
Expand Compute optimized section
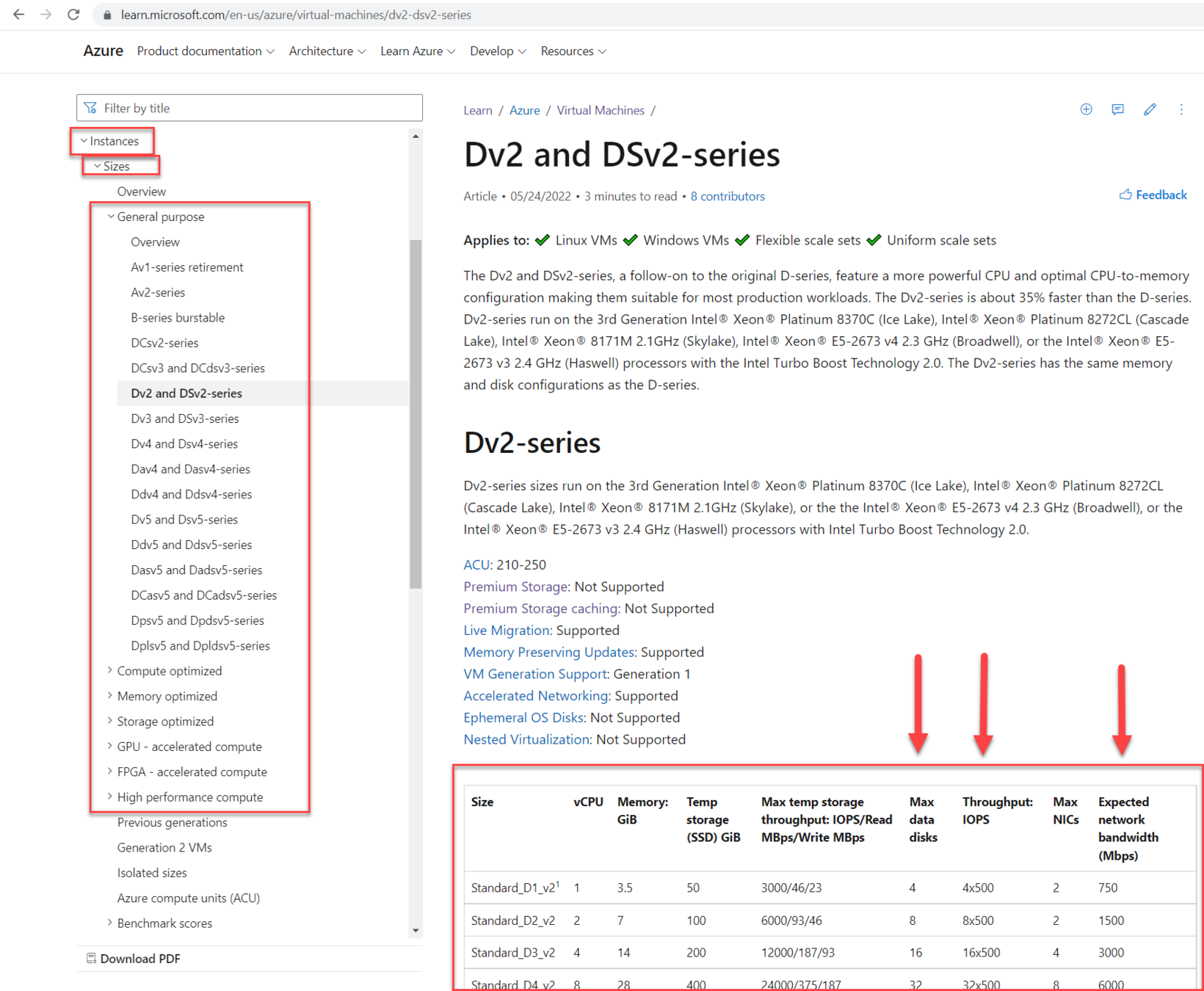[x=110, y=670]
